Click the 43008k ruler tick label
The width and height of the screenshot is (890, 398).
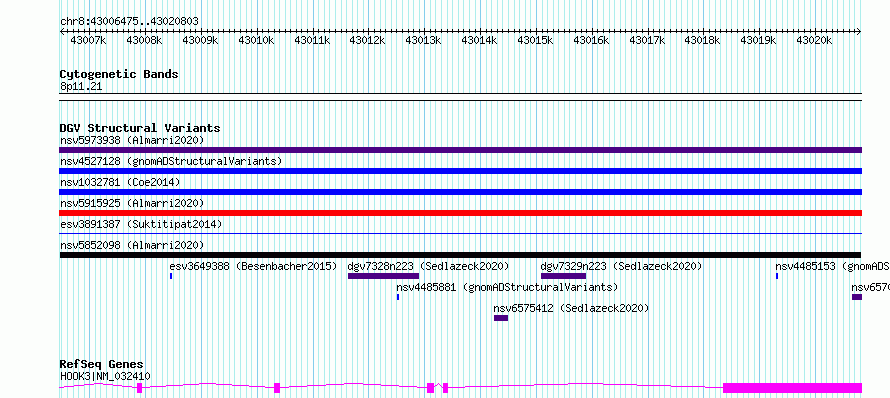click(x=144, y=40)
